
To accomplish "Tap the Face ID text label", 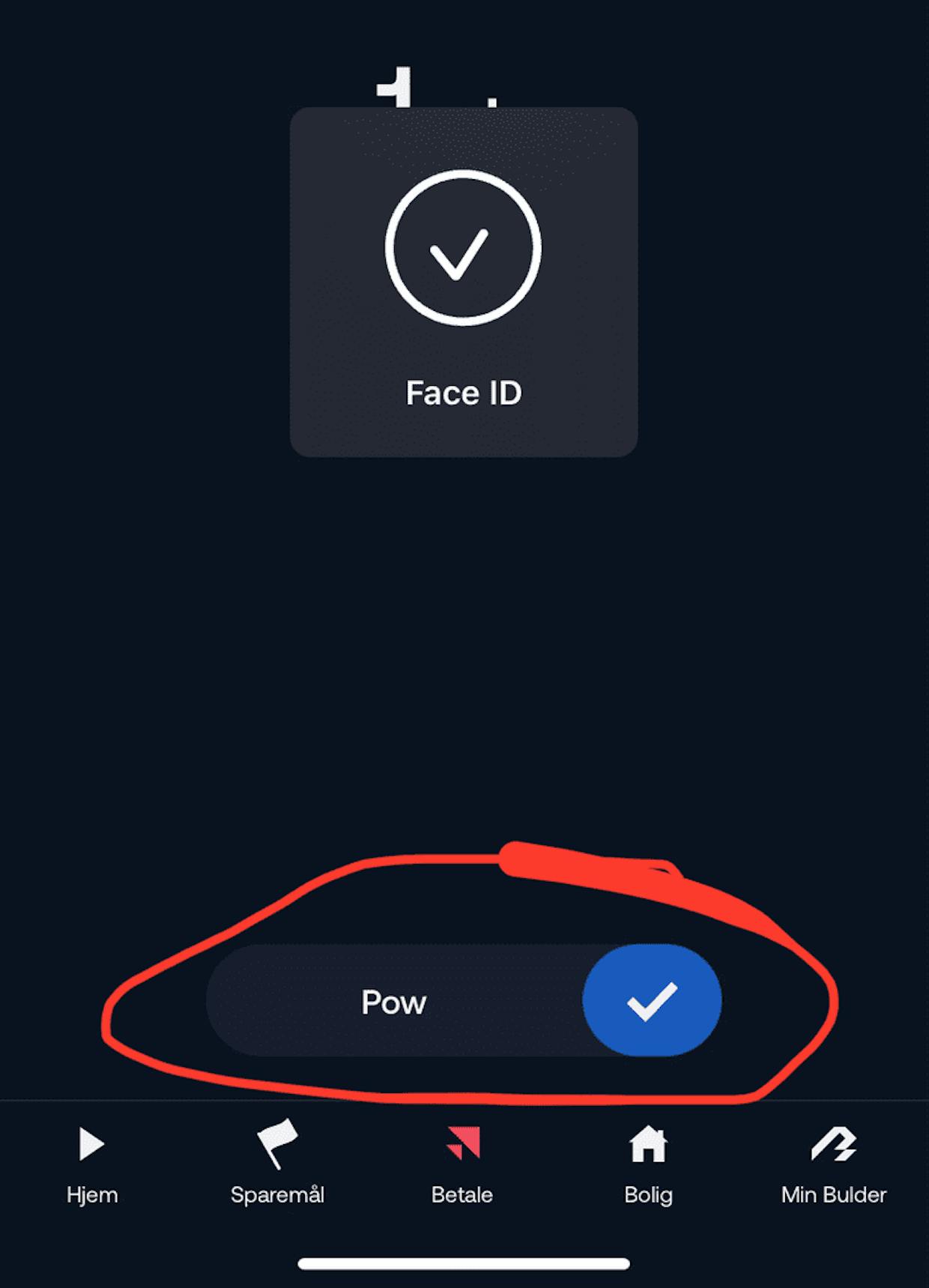I will click(x=464, y=393).
